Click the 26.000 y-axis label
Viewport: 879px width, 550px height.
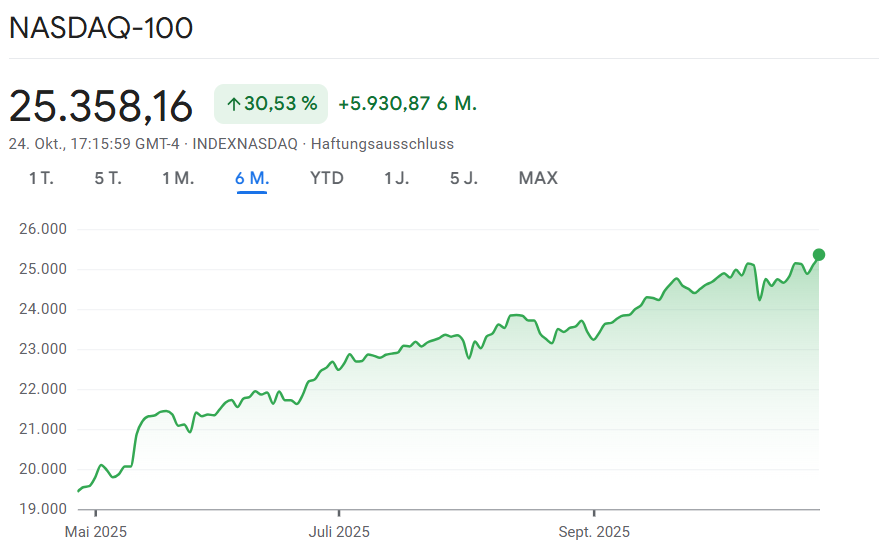(42, 229)
